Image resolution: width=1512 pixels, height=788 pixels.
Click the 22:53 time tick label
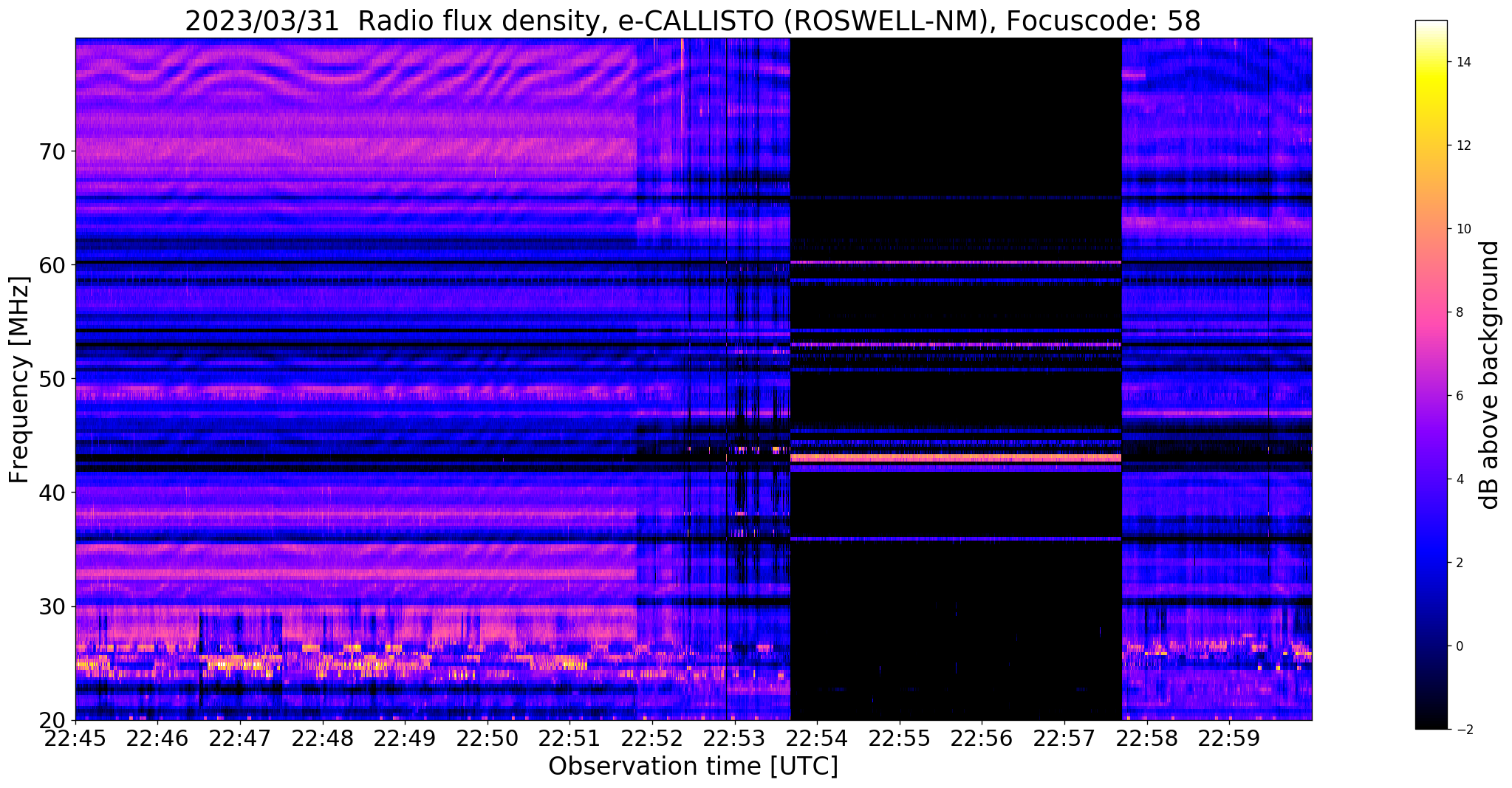tap(734, 737)
